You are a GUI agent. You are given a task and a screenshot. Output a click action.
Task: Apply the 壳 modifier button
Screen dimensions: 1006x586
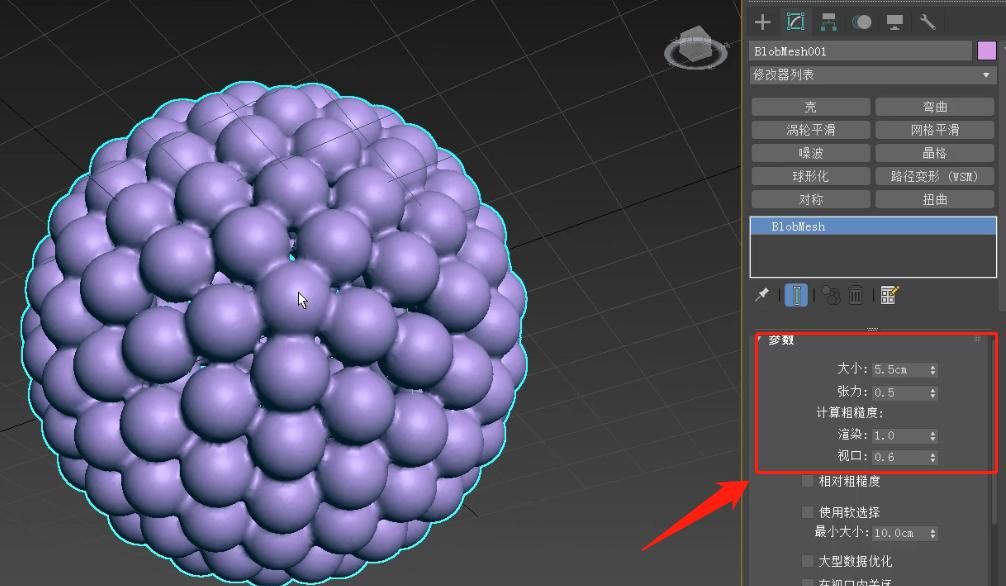[x=811, y=107]
